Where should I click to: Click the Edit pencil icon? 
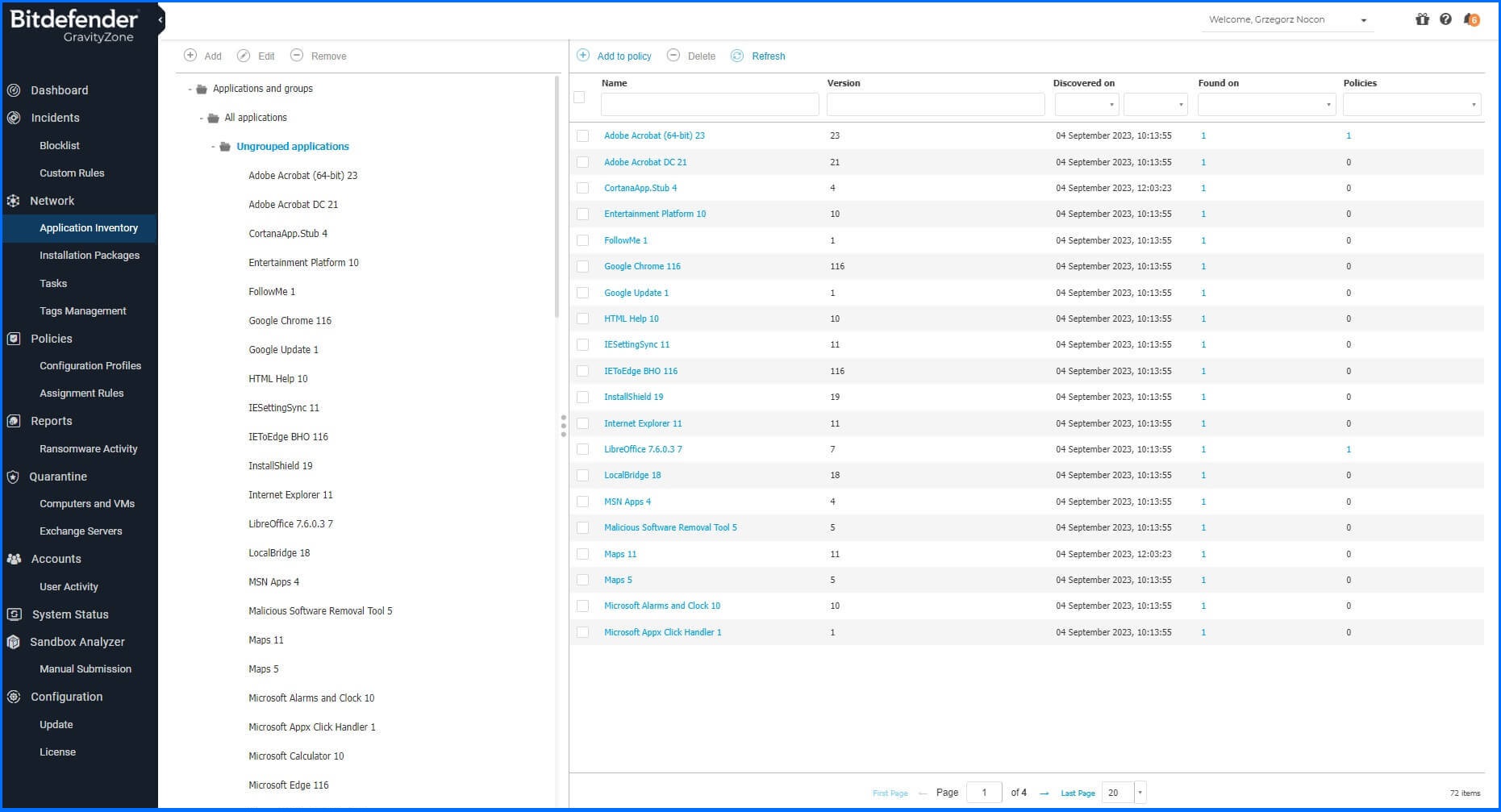[244, 56]
